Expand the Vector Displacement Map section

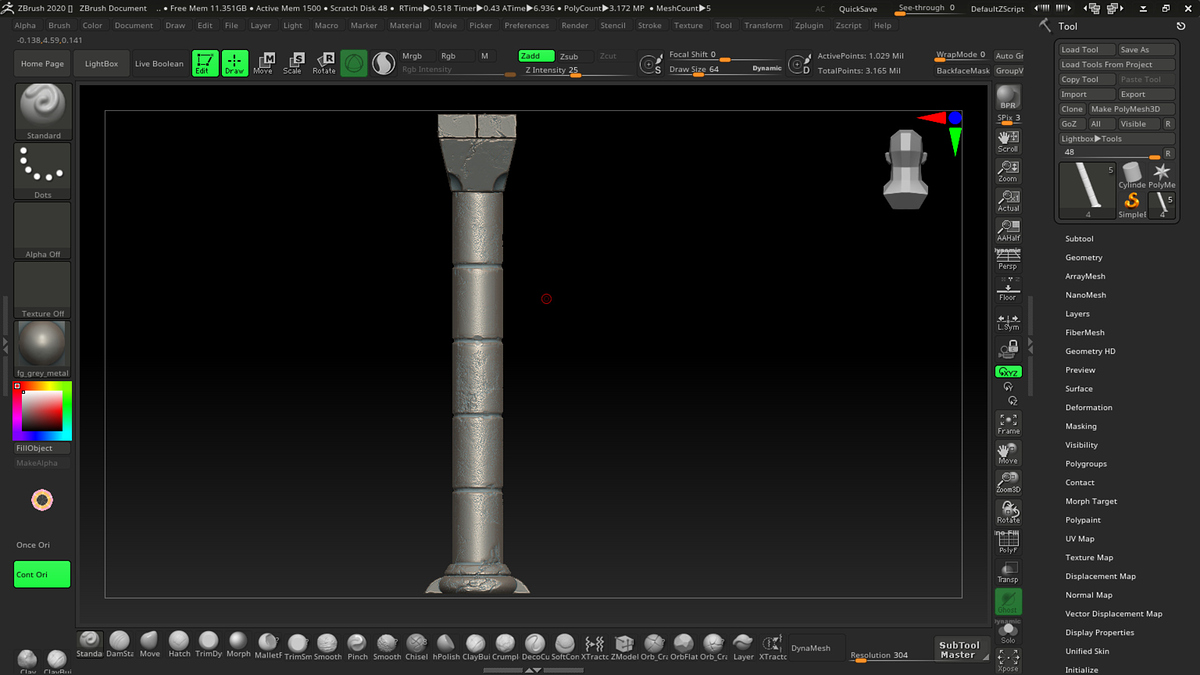click(x=1114, y=614)
